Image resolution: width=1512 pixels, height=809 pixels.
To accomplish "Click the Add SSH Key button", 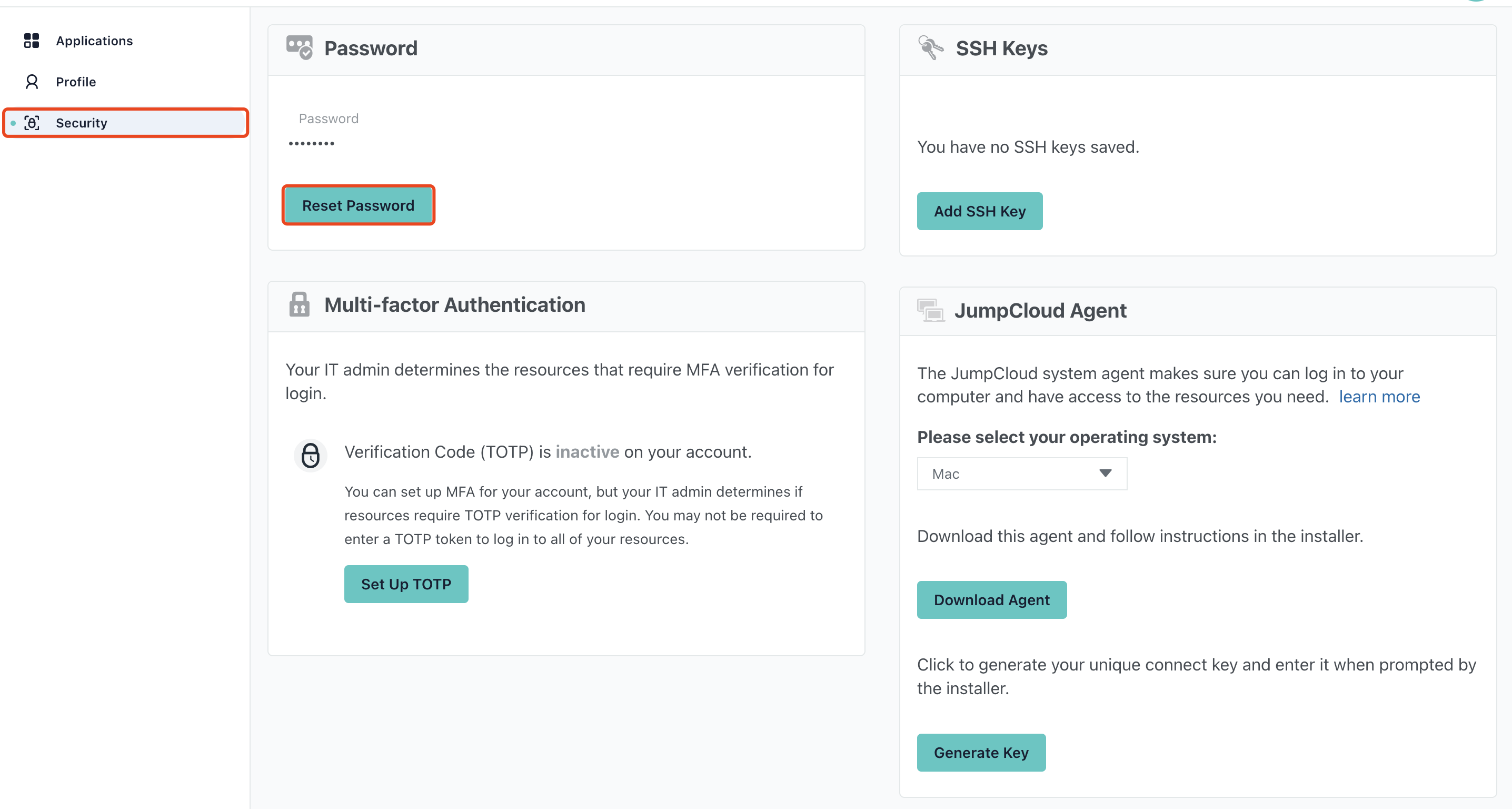I will click(x=980, y=211).
